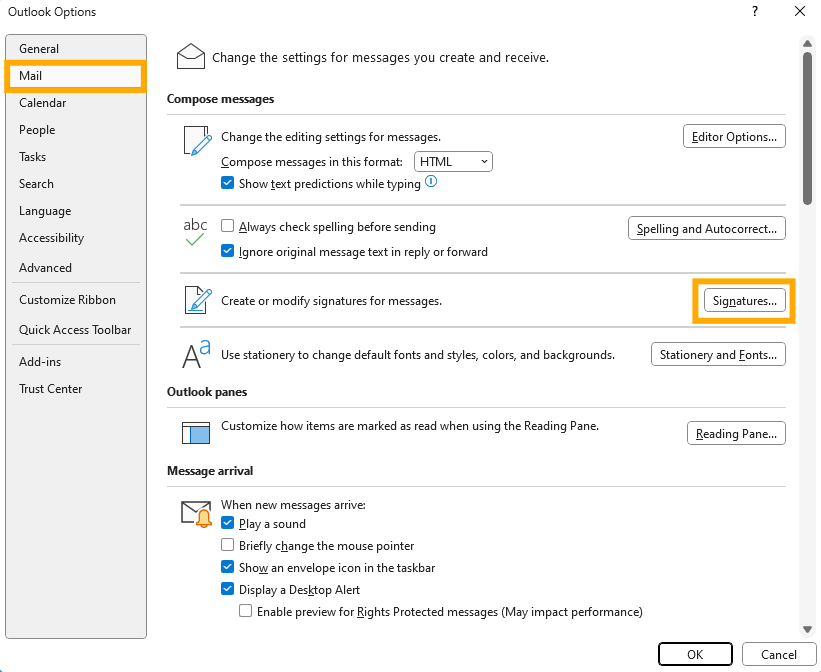This screenshot has width=821, height=672.
Task: Disable Show text predictions while typing
Action: point(227,183)
